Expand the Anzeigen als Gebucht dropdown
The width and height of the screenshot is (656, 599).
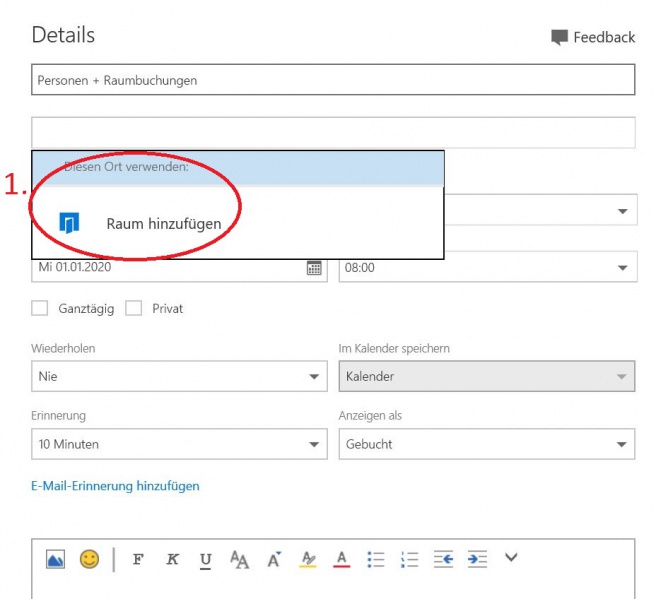(487, 444)
